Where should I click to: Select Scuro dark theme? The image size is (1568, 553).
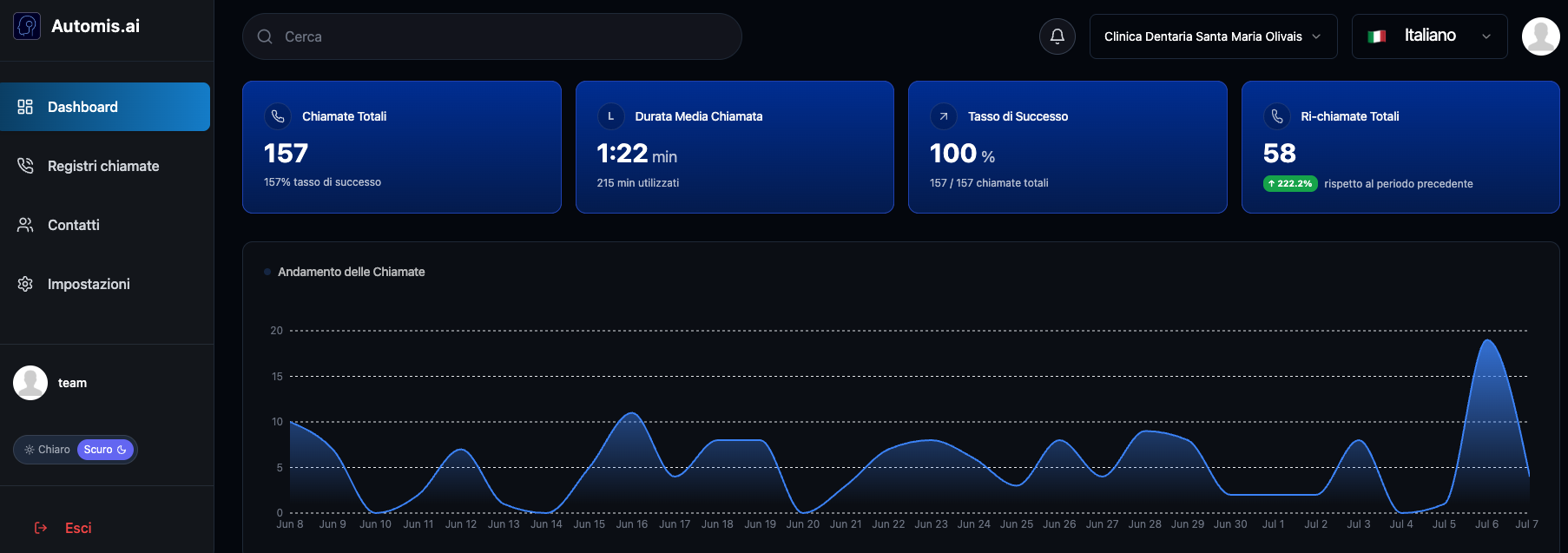tap(105, 450)
